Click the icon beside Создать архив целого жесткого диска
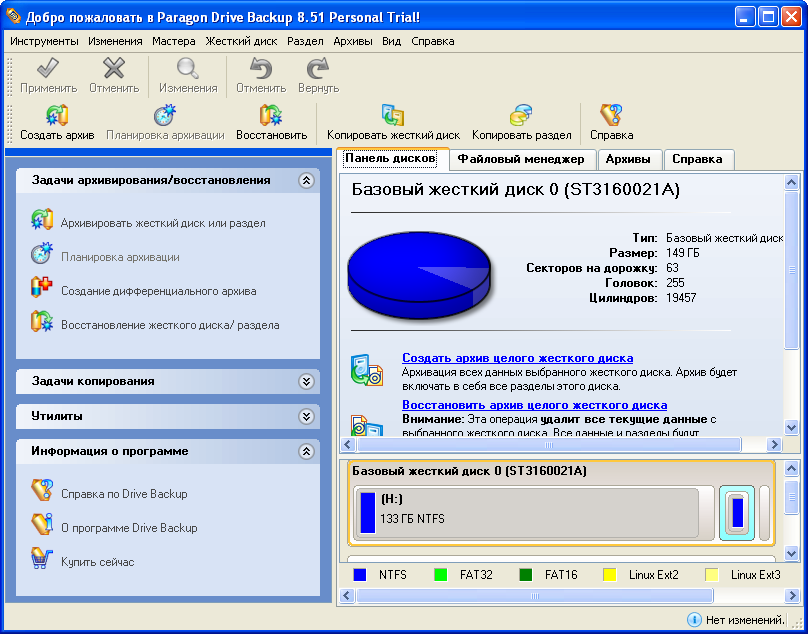This screenshot has width=808, height=634. tap(367, 370)
